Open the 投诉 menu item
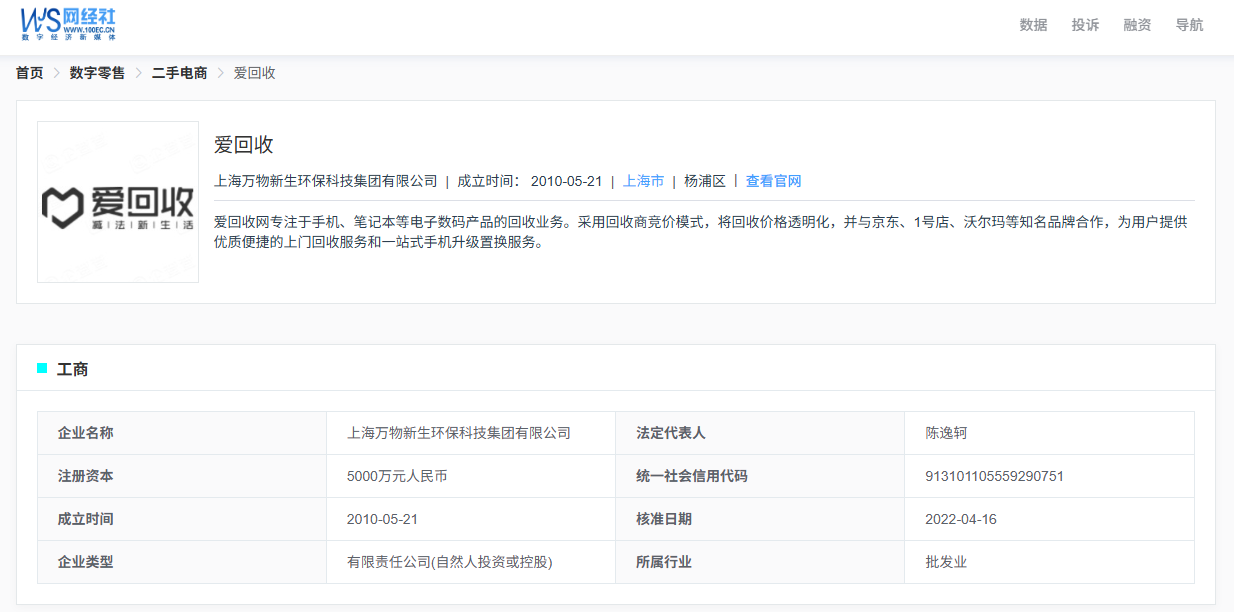1234x612 pixels. click(1085, 25)
